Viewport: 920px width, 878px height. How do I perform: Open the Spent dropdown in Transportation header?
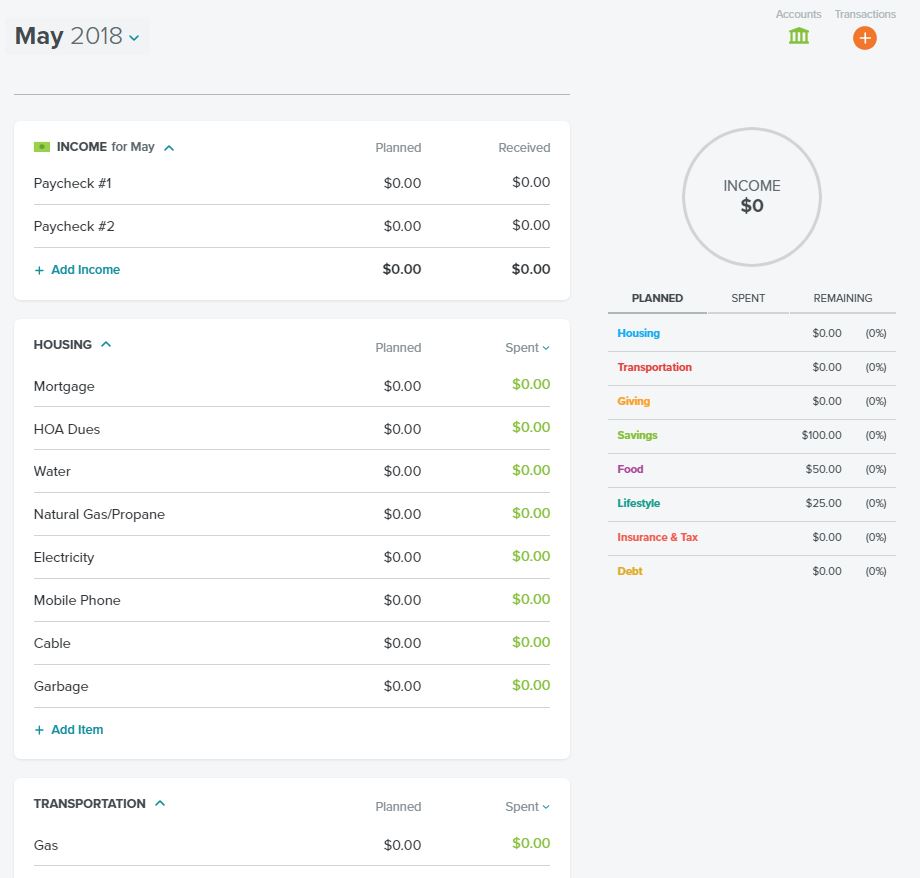527,806
